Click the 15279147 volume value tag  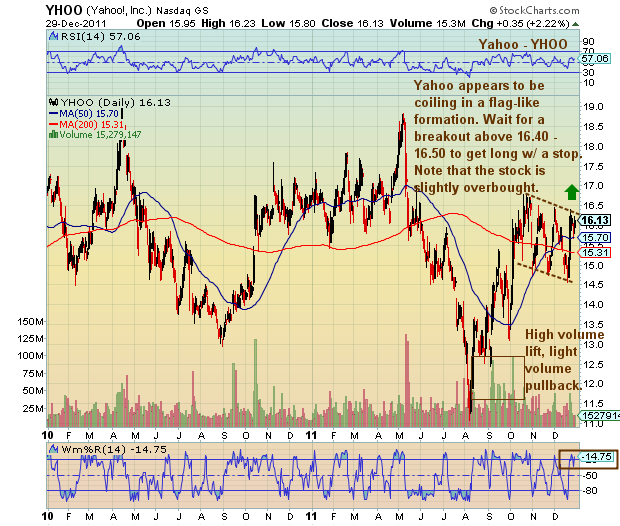[x=599, y=415]
